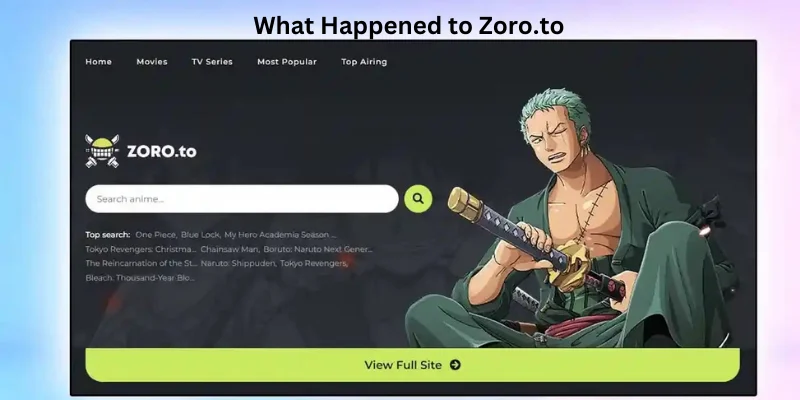This screenshot has width=800, height=400.
Task: Open the Movies menu item
Action: tap(152, 62)
